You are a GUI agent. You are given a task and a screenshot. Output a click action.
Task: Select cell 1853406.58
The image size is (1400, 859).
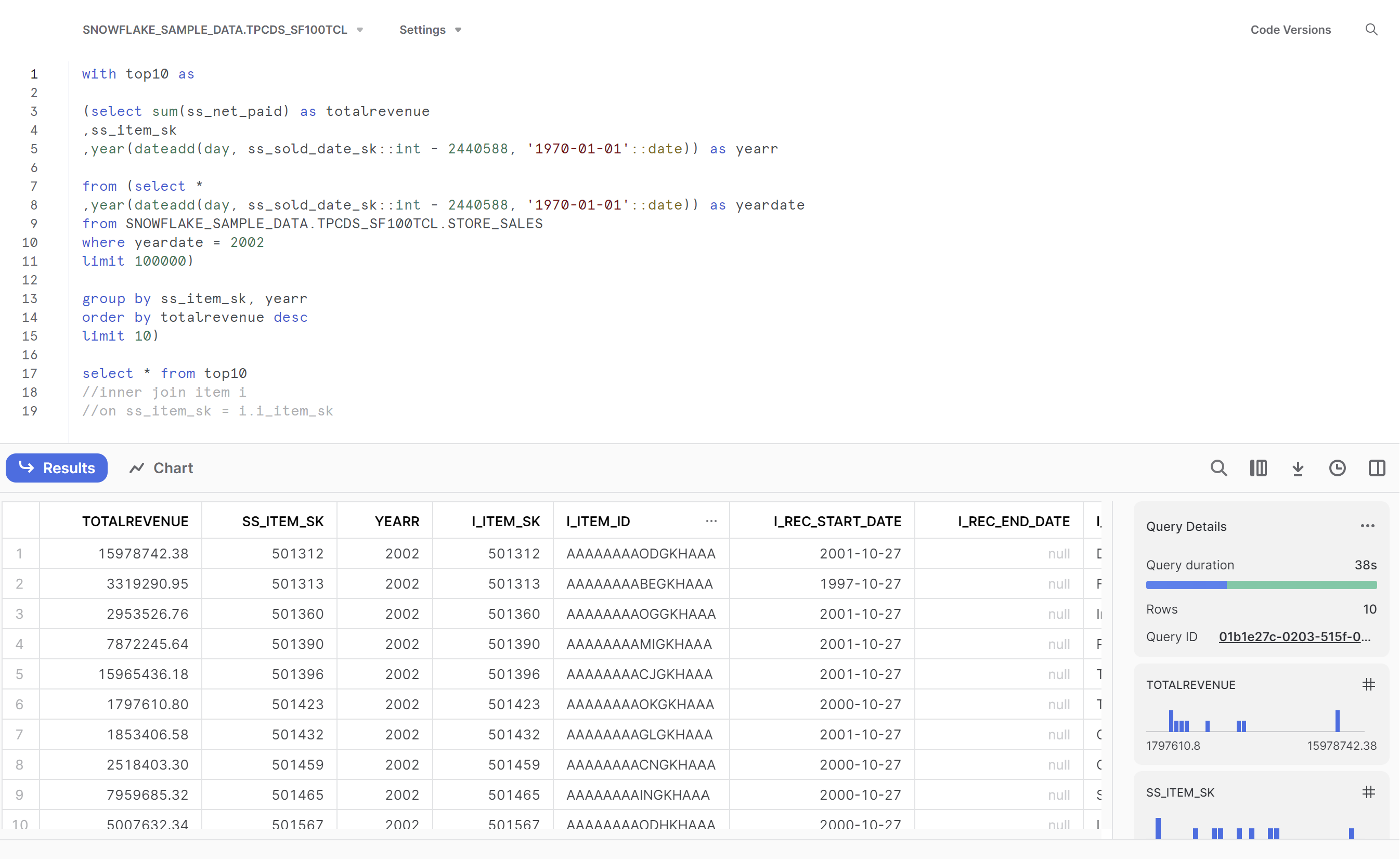point(121,735)
